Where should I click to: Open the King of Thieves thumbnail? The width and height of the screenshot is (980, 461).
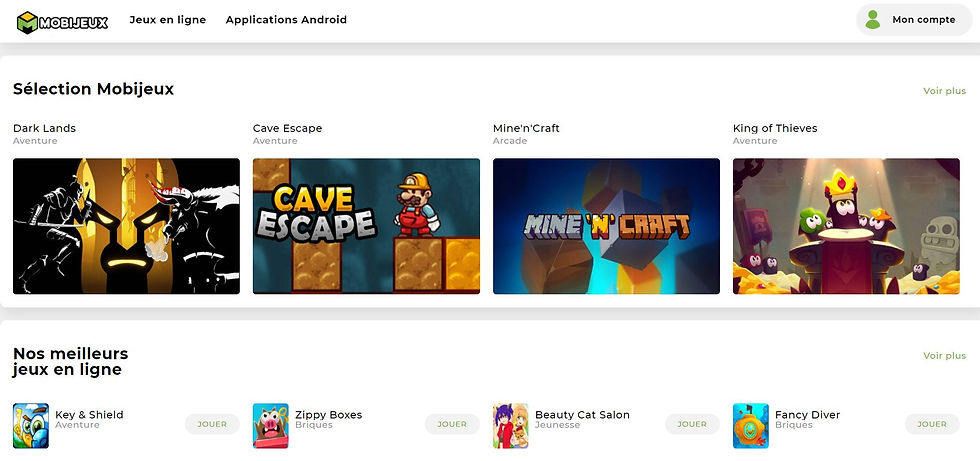[x=846, y=226]
